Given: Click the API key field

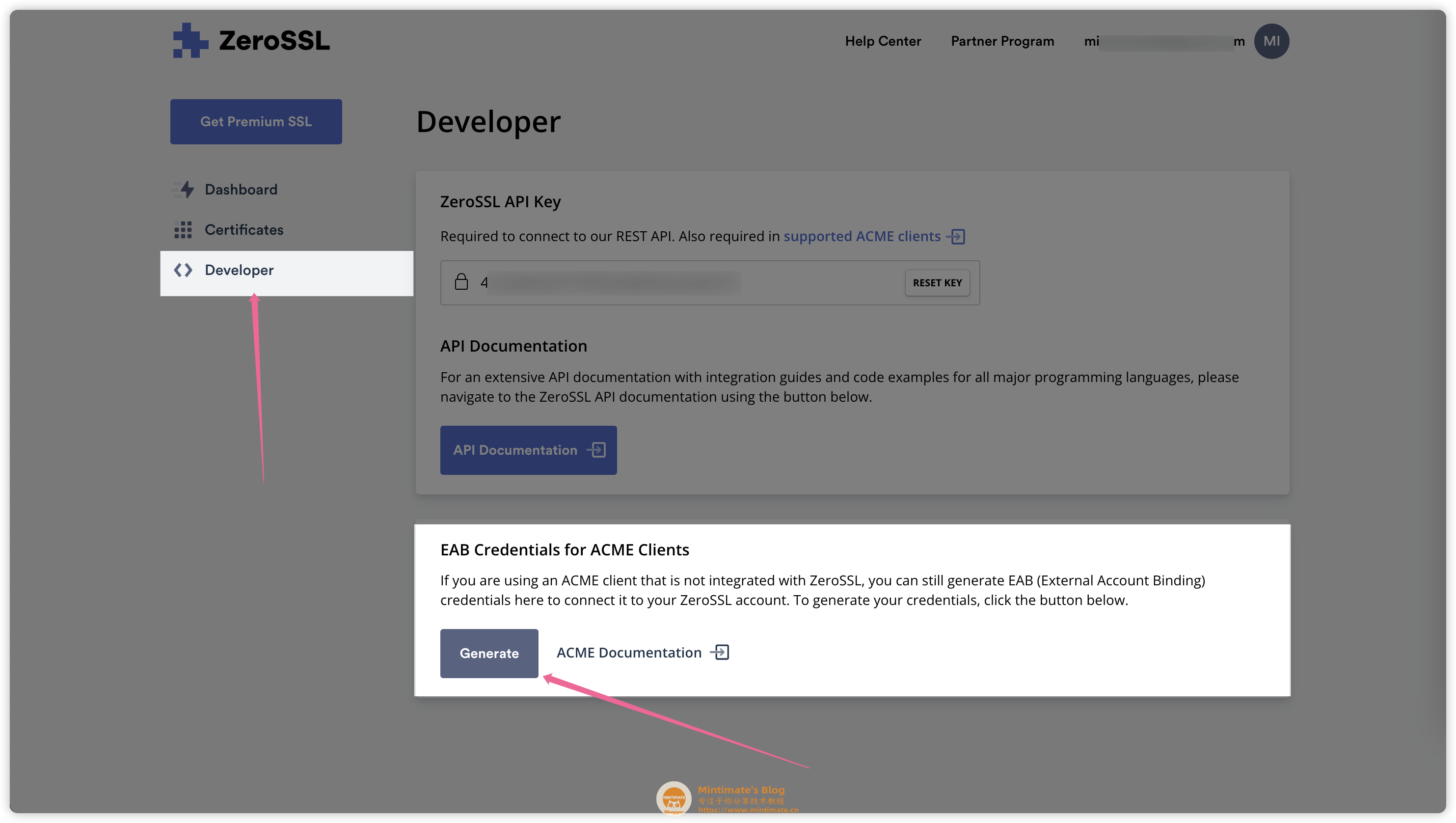Looking at the screenshot, I should click(710, 283).
